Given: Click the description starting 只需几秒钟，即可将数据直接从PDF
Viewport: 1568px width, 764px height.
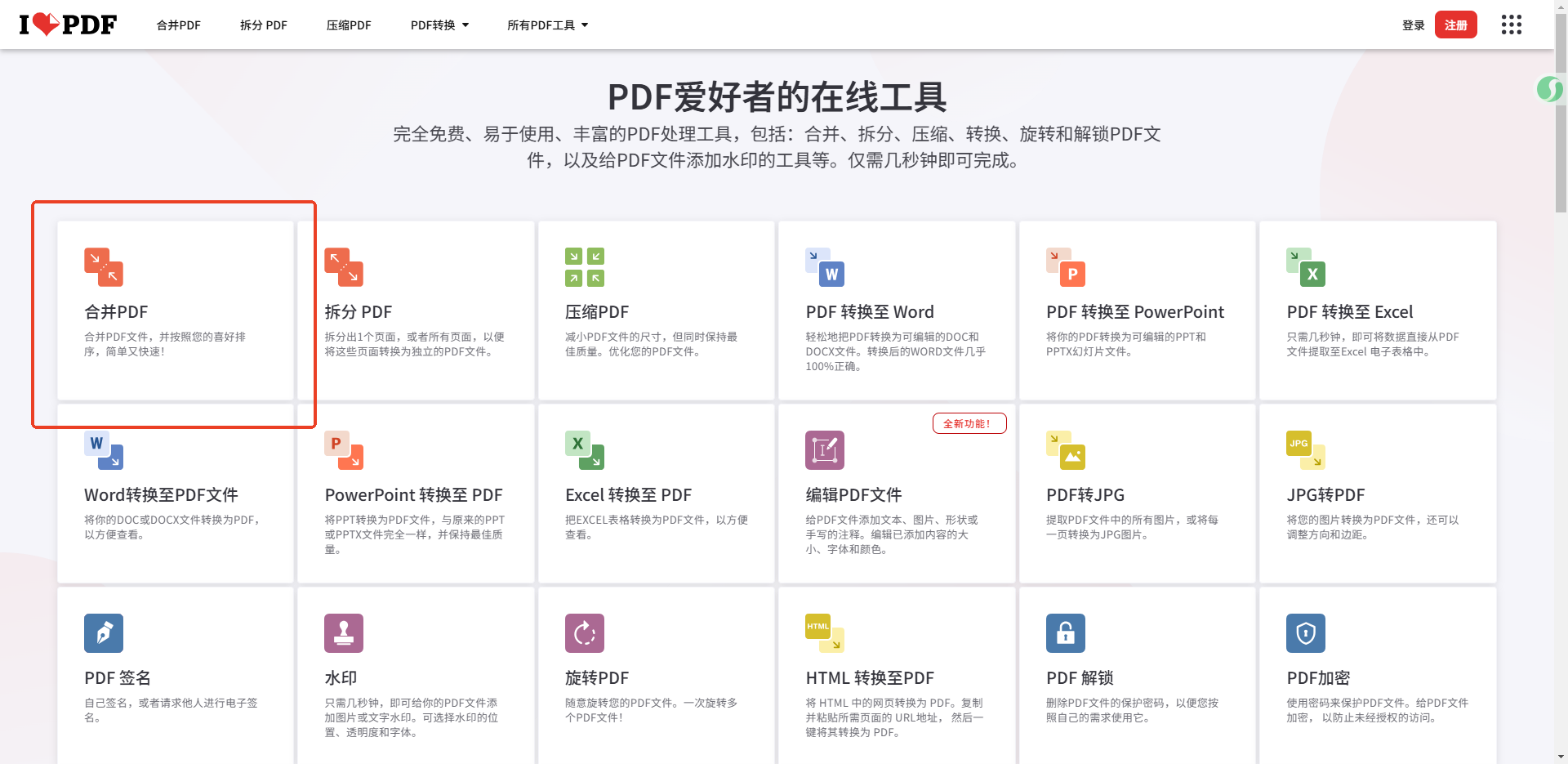Looking at the screenshot, I should [1373, 344].
